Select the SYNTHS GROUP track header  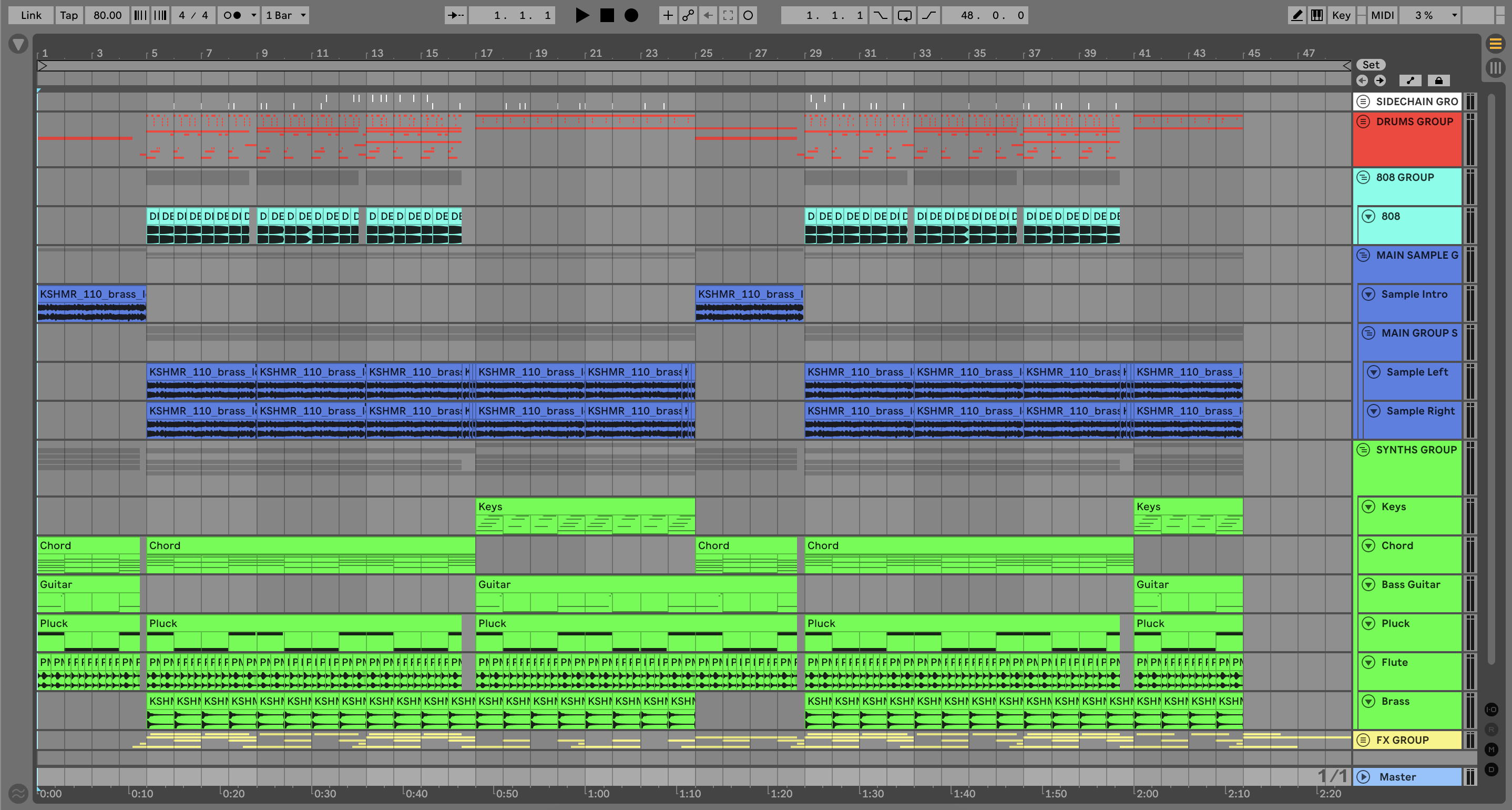click(x=1416, y=450)
